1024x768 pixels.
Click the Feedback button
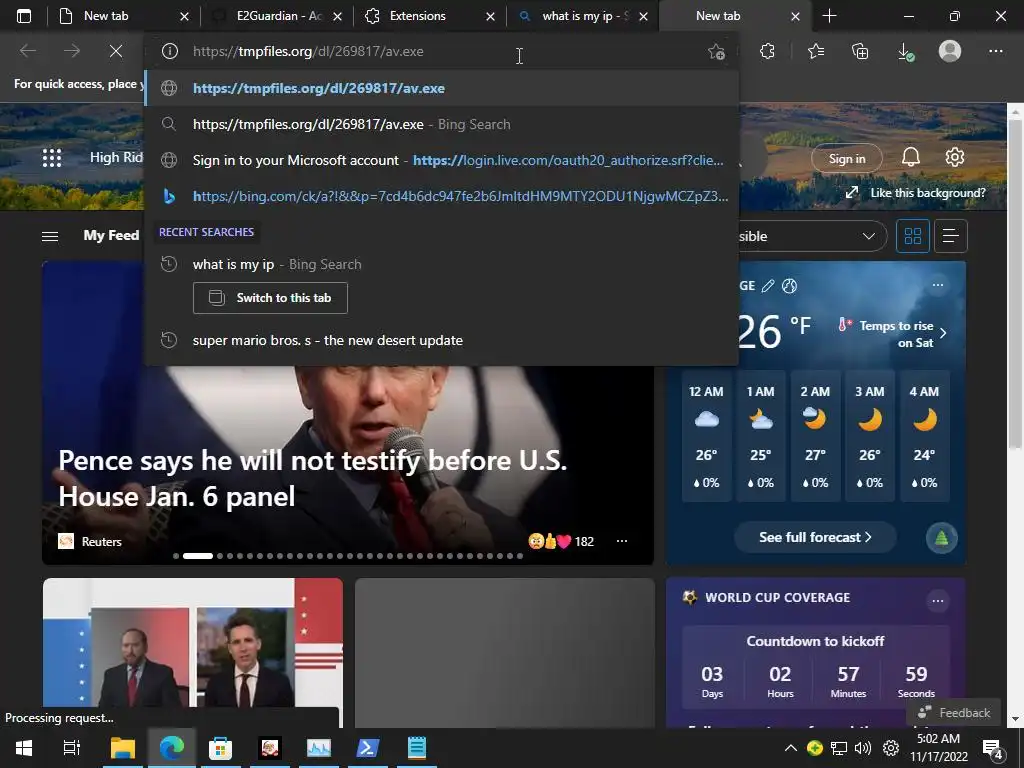[x=953, y=712]
